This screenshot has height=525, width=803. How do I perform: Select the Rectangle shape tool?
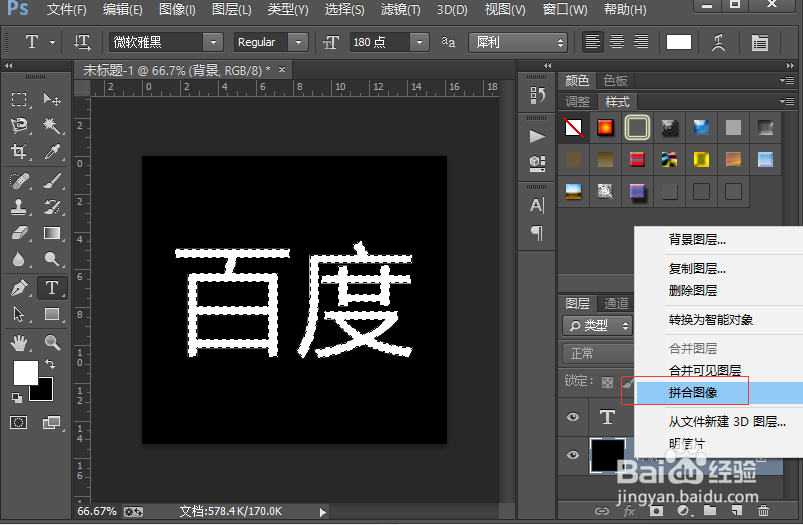coord(52,314)
